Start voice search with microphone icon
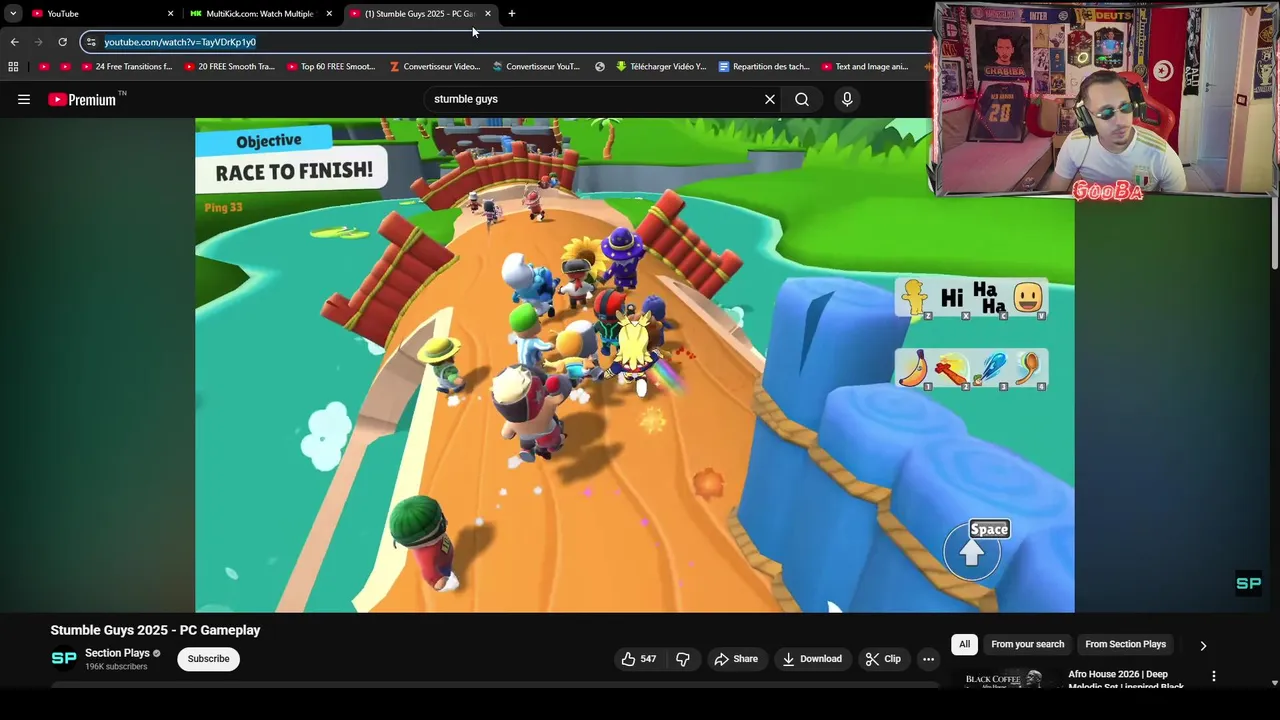 click(847, 99)
